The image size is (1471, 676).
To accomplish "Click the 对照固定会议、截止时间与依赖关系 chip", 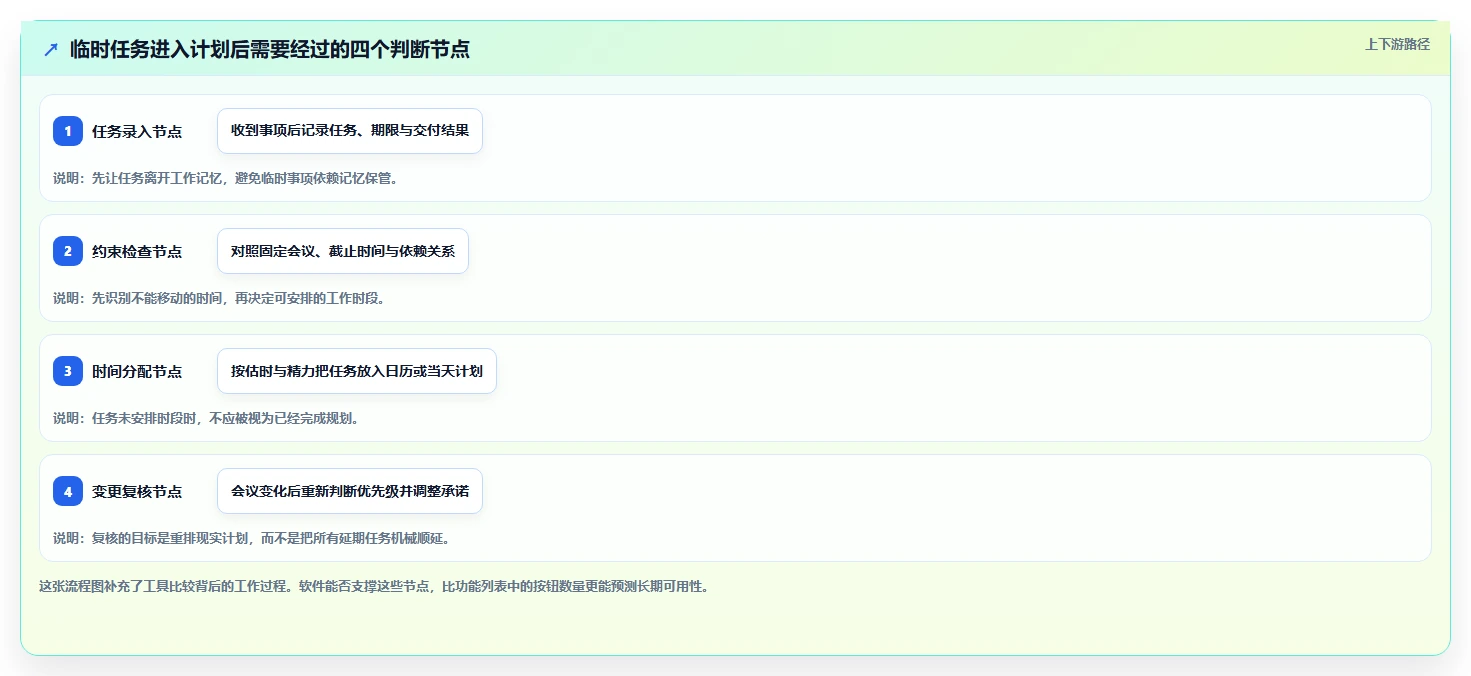I will 343,251.
